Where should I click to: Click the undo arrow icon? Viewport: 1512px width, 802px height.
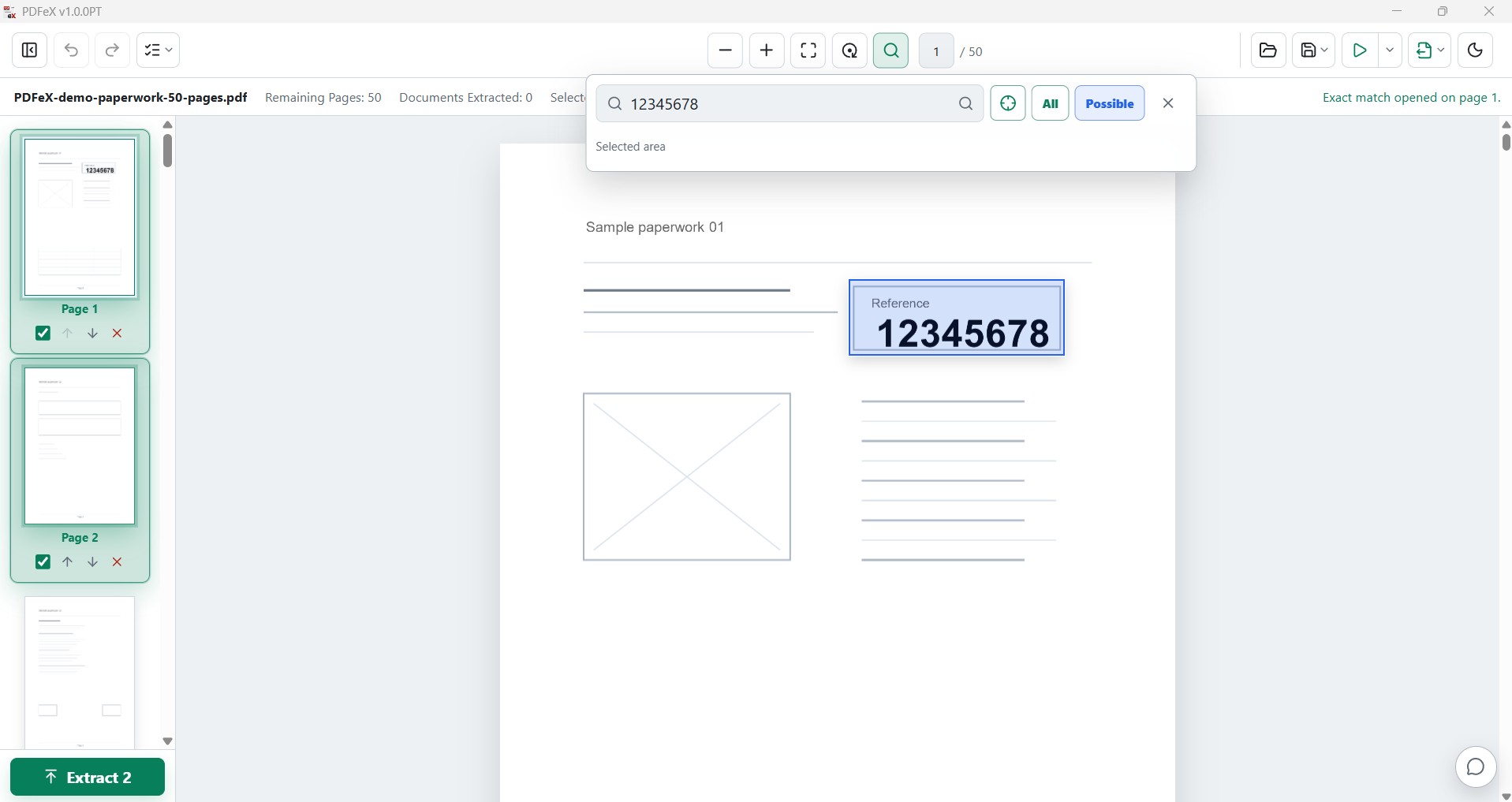tap(71, 50)
